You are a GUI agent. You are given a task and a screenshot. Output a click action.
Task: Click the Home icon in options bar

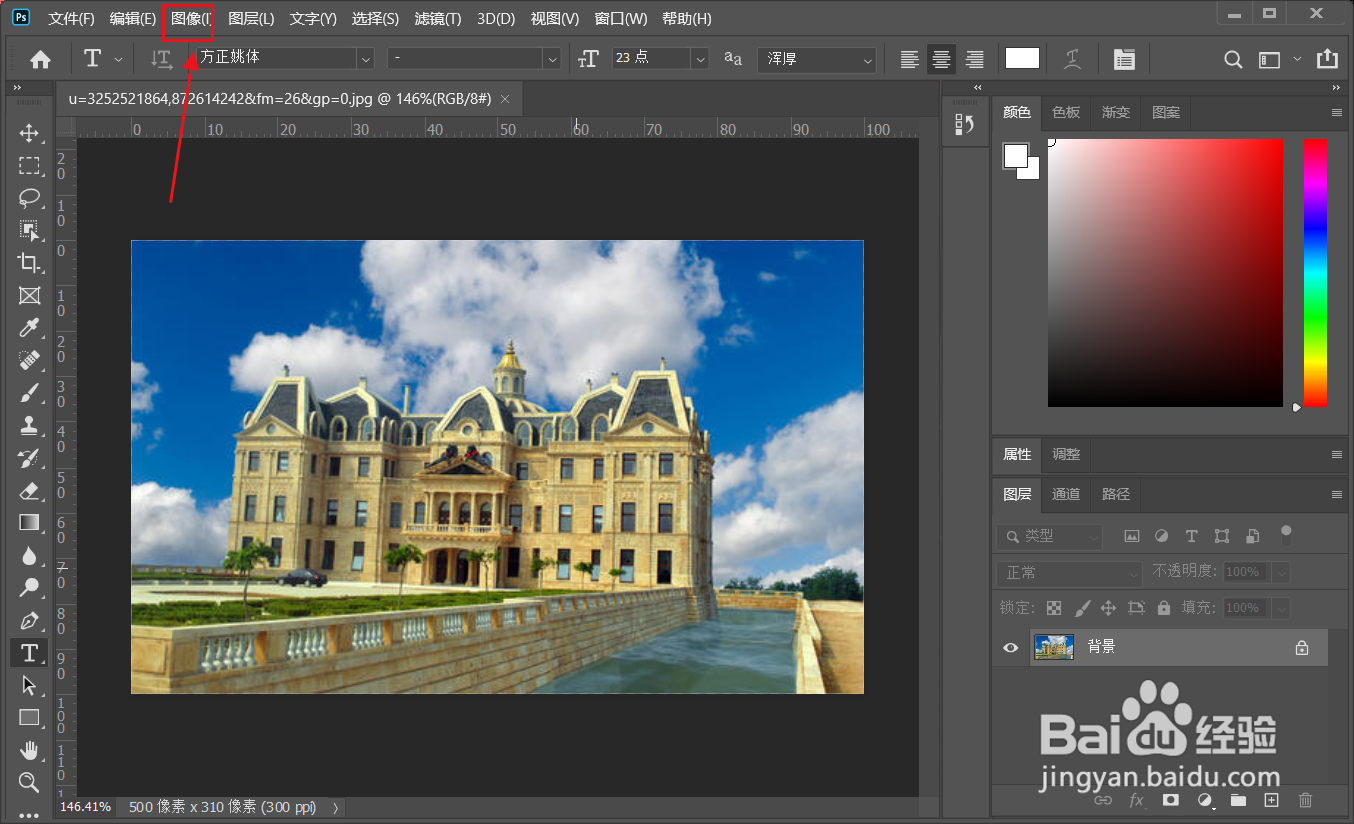point(40,59)
